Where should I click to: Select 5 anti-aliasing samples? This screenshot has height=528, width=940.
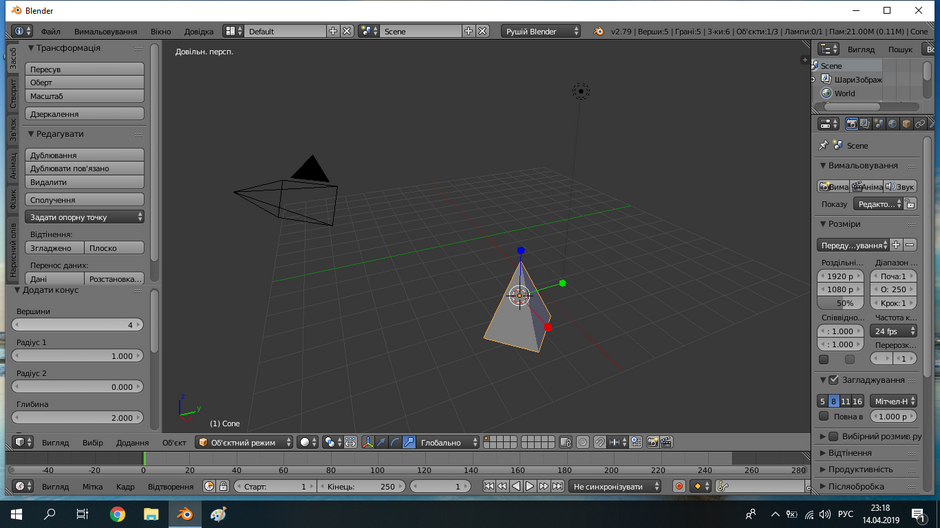(822, 401)
